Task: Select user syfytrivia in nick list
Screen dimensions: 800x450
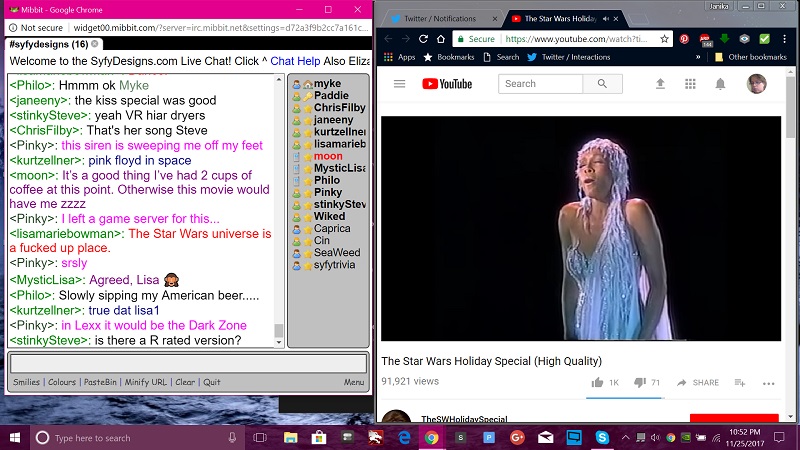Action: pyautogui.click(x=334, y=265)
